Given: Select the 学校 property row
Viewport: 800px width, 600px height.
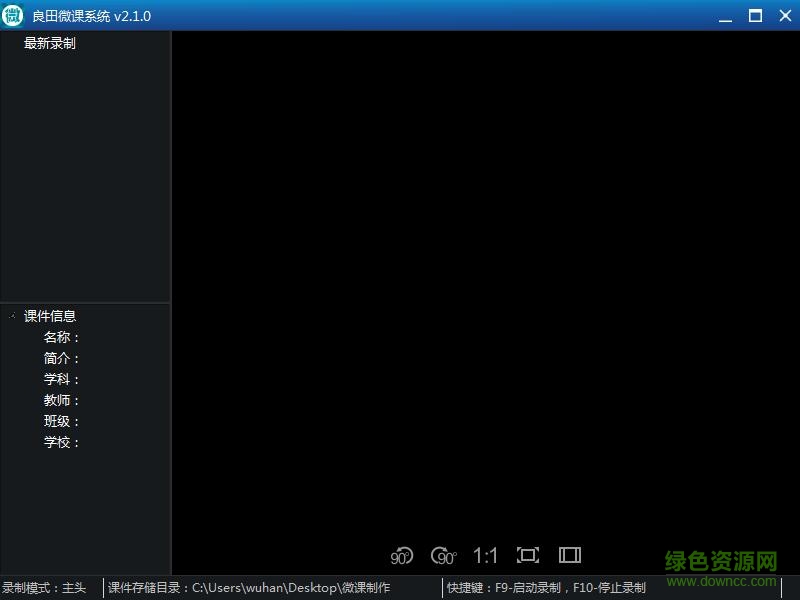Looking at the screenshot, I should pyautogui.click(x=62, y=442).
